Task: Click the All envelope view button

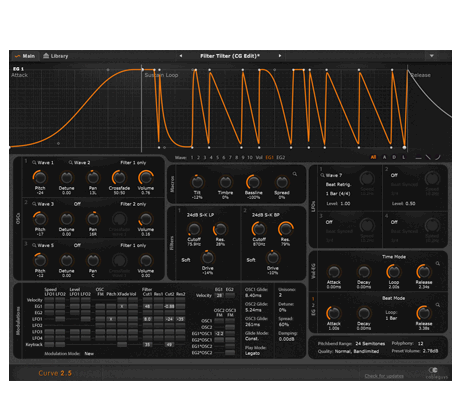Action: click(x=373, y=157)
